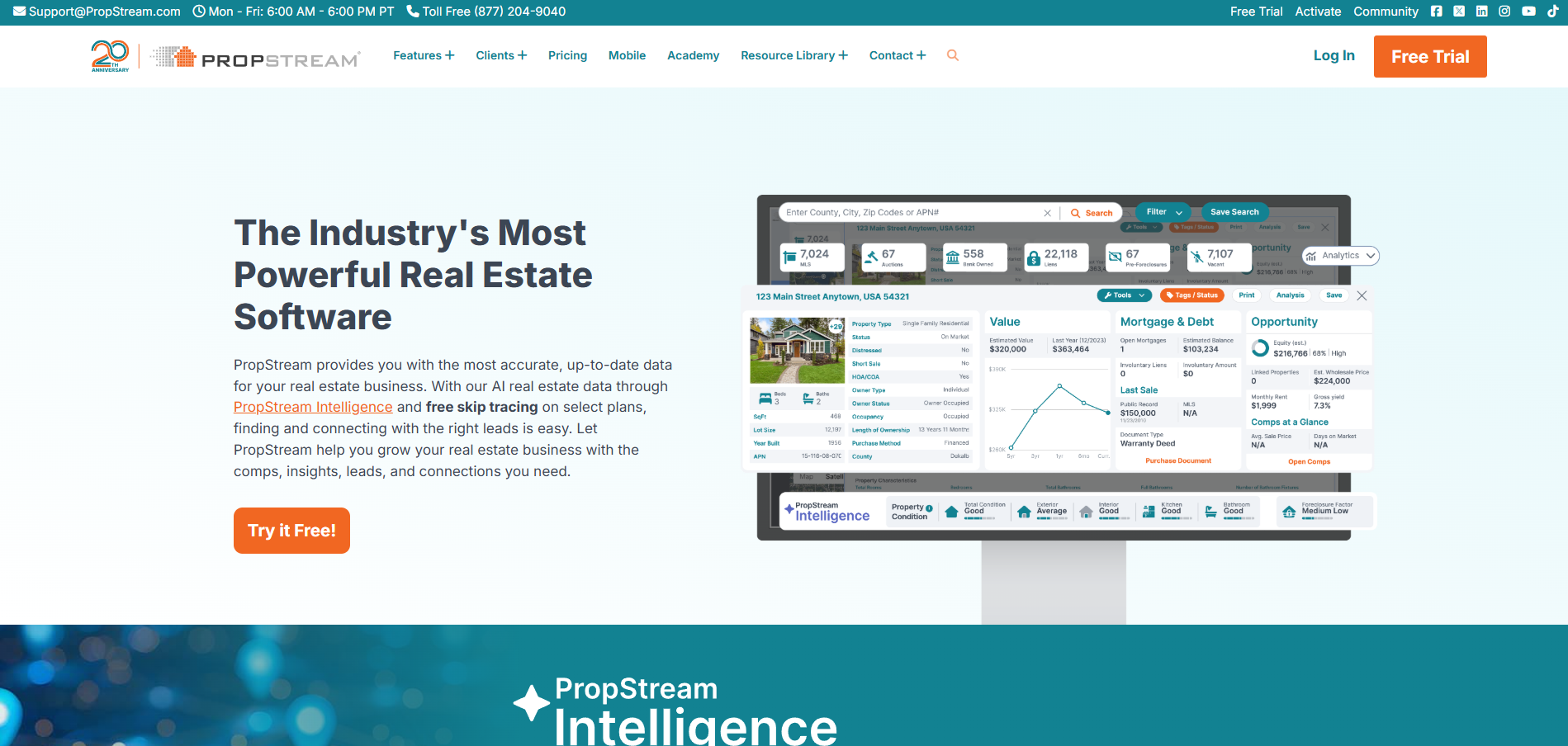The width and height of the screenshot is (1568, 746).
Task: Open the Filter dropdown in mockup
Action: coord(1163,212)
